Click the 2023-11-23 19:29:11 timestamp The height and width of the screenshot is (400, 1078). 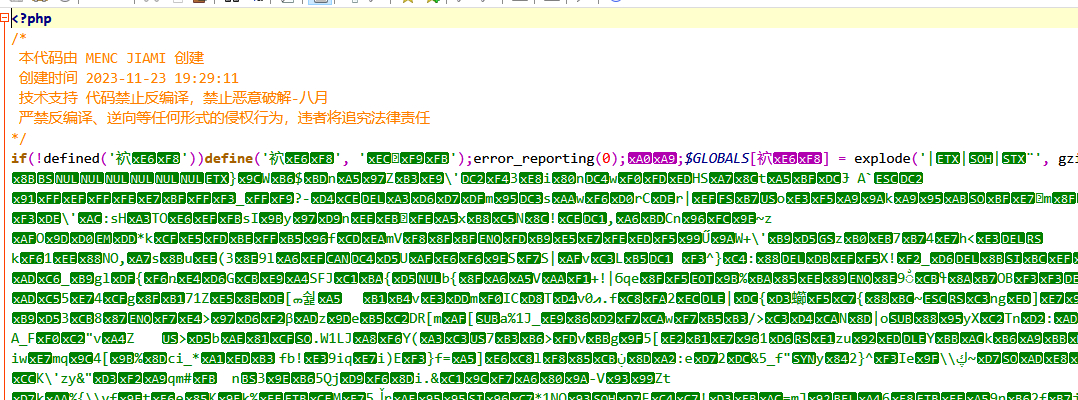pyautogui.click(x=162, y=78)
